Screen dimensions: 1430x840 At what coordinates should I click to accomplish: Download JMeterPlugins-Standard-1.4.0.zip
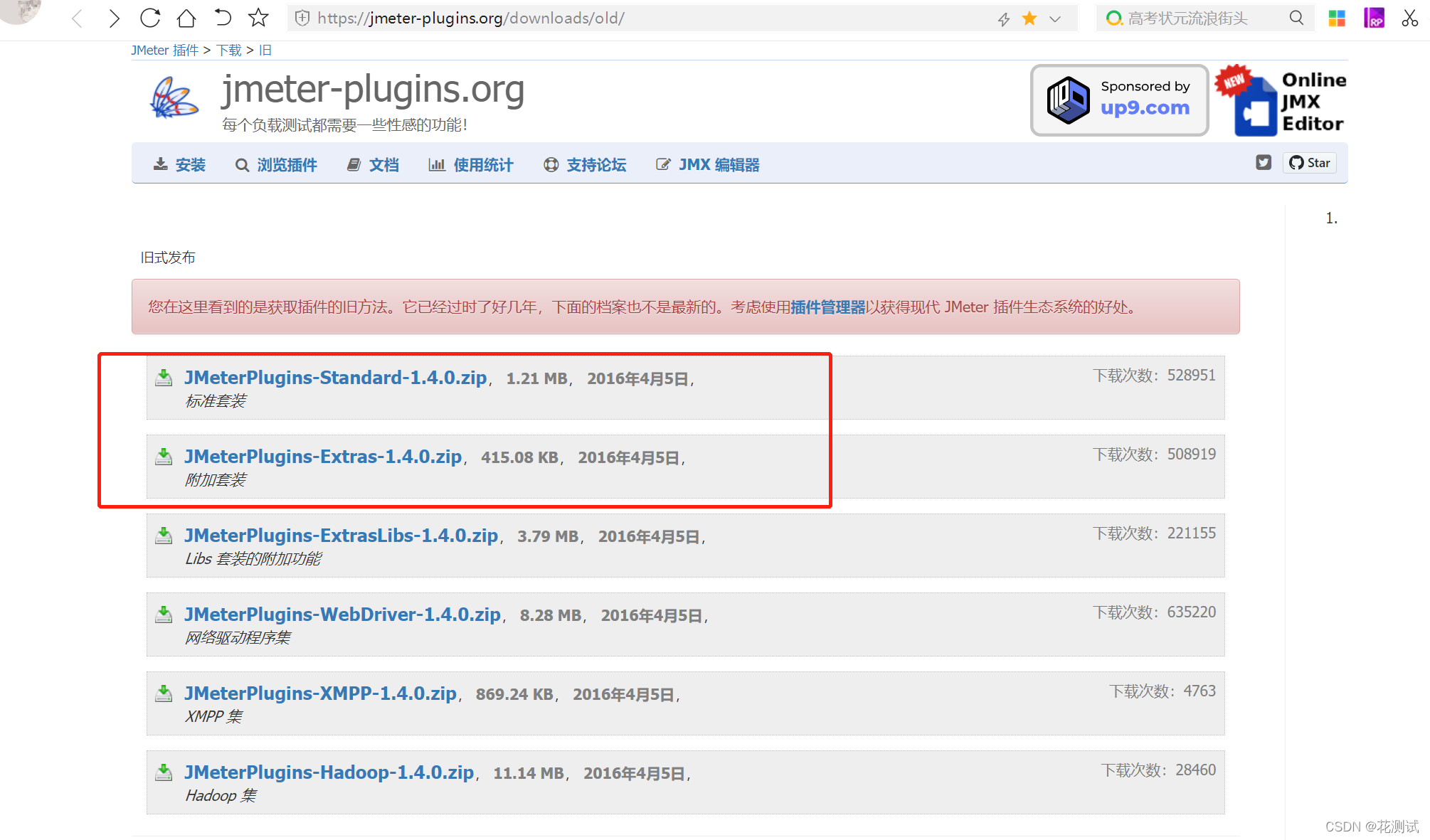coord(336,378)
